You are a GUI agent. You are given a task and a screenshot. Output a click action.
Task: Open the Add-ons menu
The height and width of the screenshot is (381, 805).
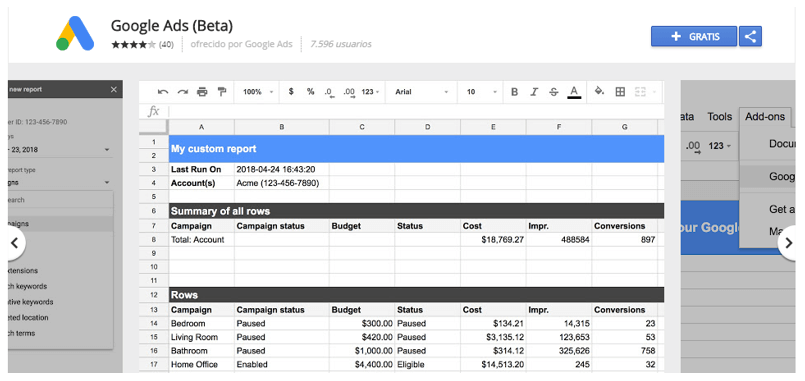tap(765, 117)
